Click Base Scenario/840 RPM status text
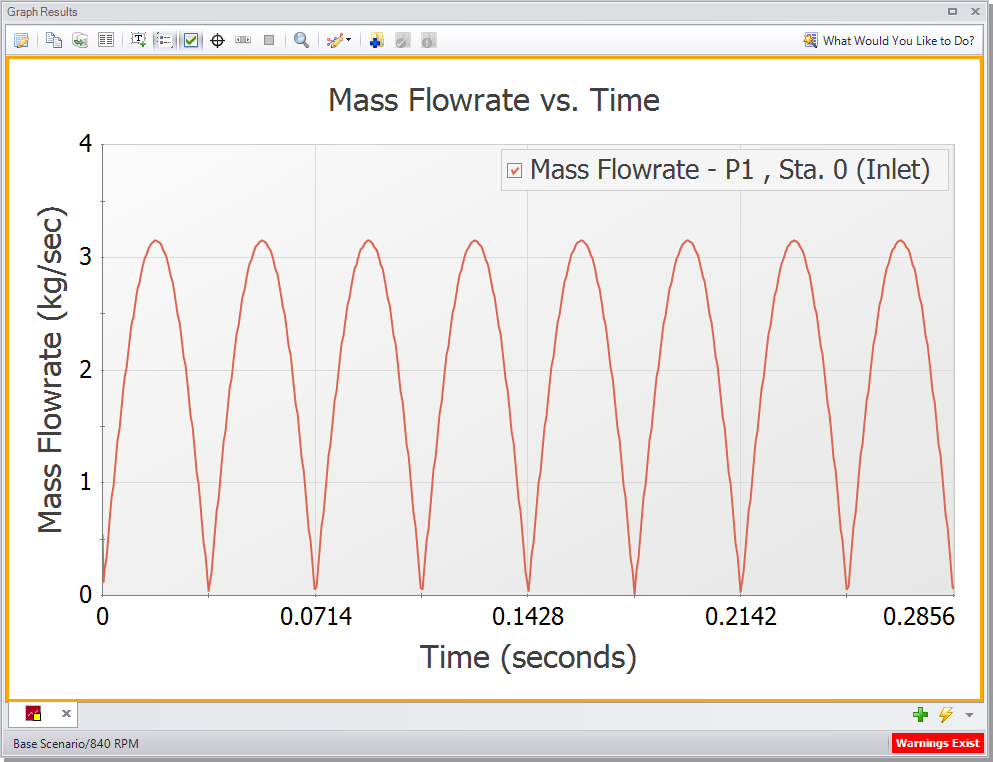The image size is (993, 762). (76, 744)
